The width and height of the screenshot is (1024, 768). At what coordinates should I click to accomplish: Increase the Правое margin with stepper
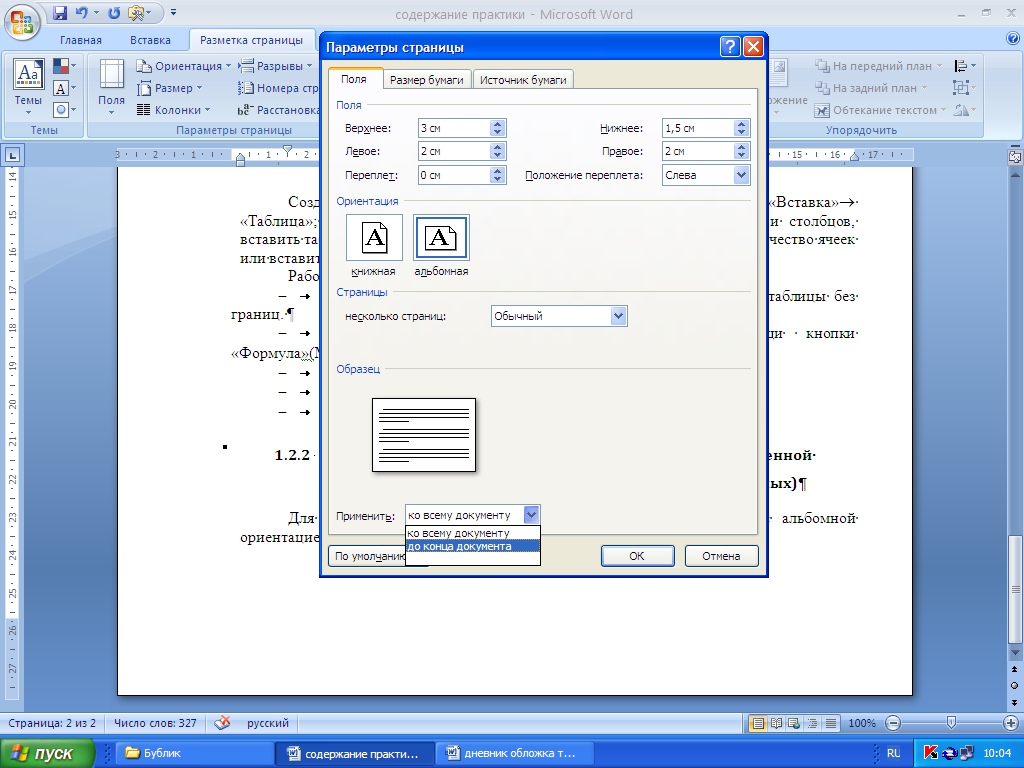point(741,147)
